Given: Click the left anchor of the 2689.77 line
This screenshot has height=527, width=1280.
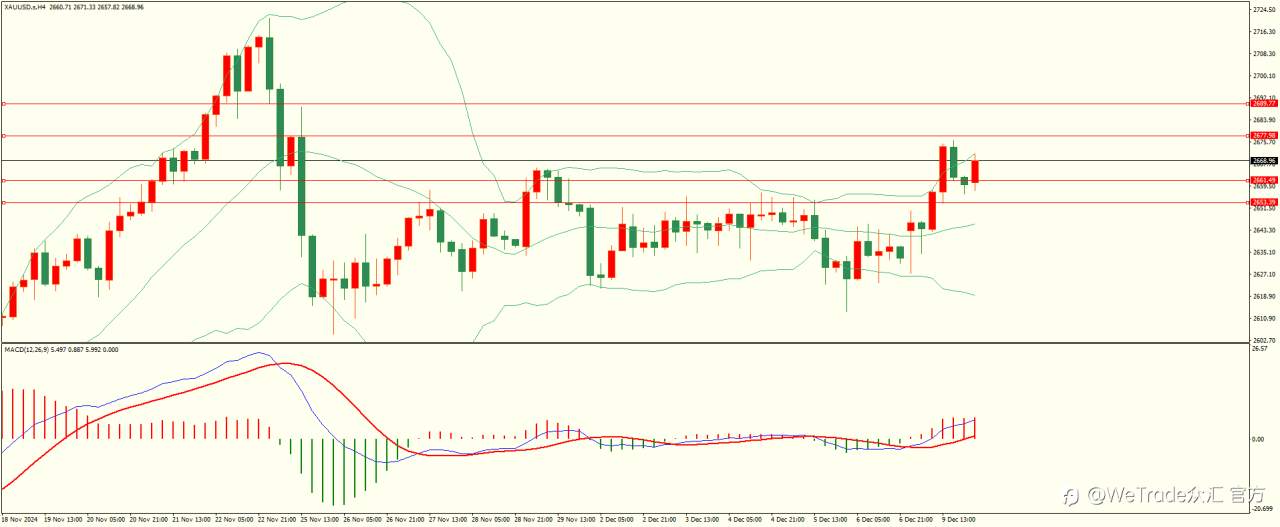Looking at the screenshot, I should [x=4, y=103].
